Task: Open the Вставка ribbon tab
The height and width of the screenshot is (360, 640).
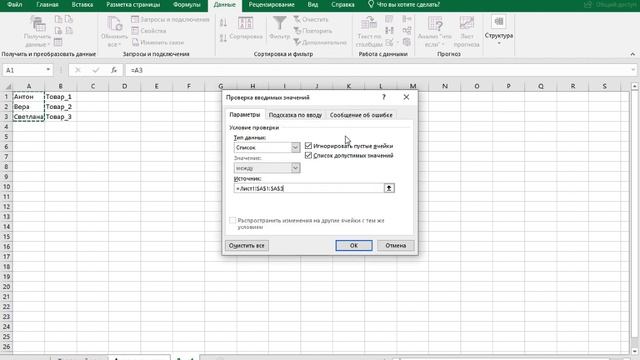Action: [82, 5]
